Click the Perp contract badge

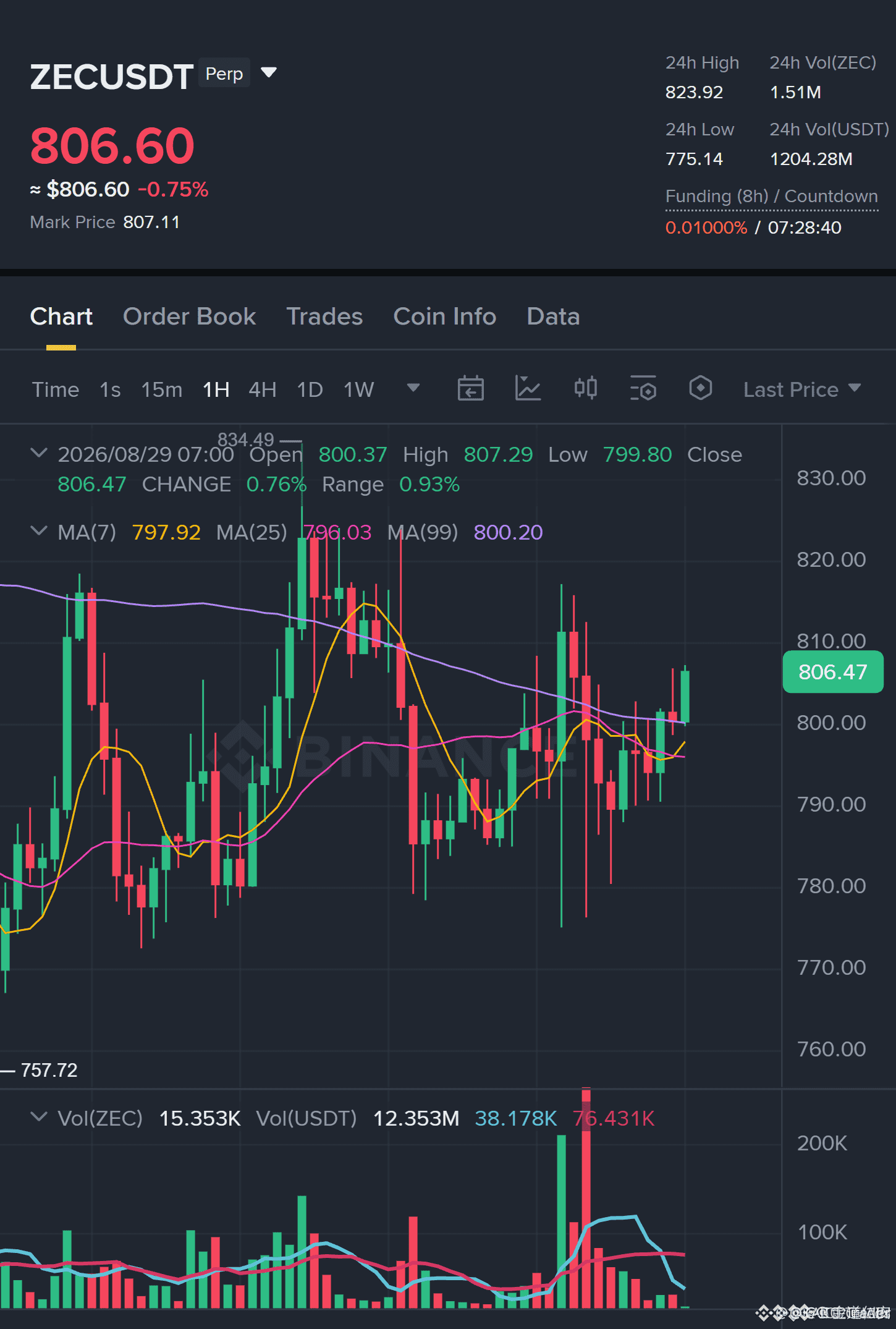click(224, 74)
